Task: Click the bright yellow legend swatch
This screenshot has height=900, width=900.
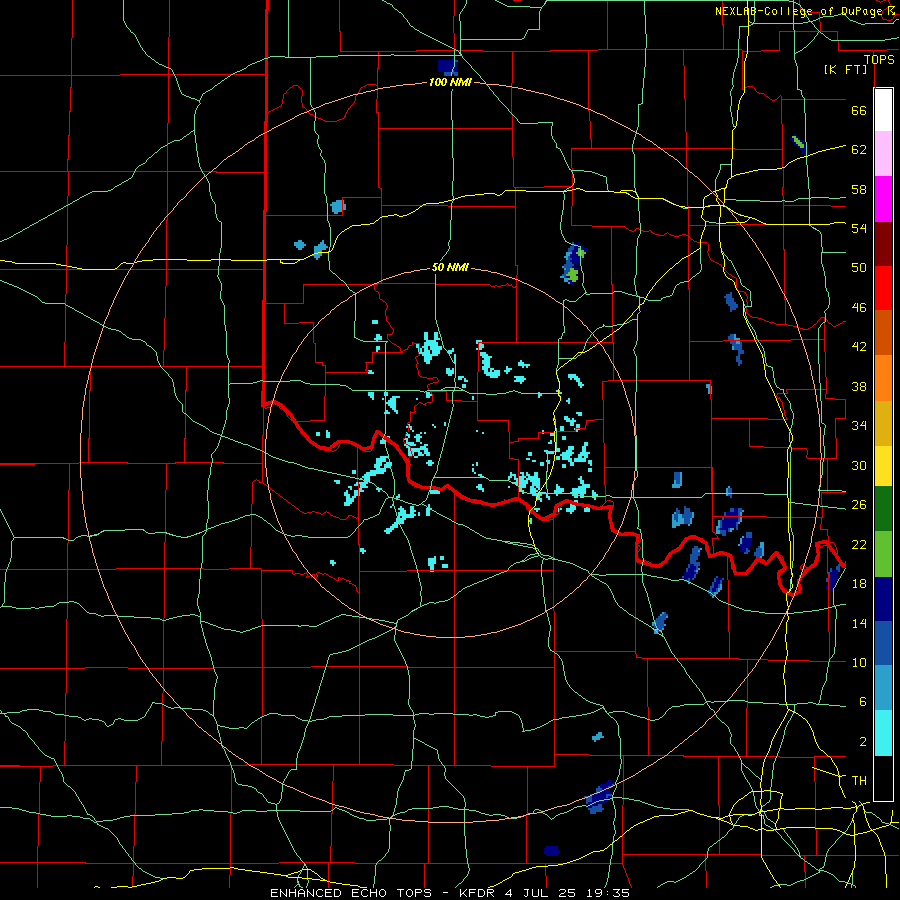Action: tap(883, 465)
